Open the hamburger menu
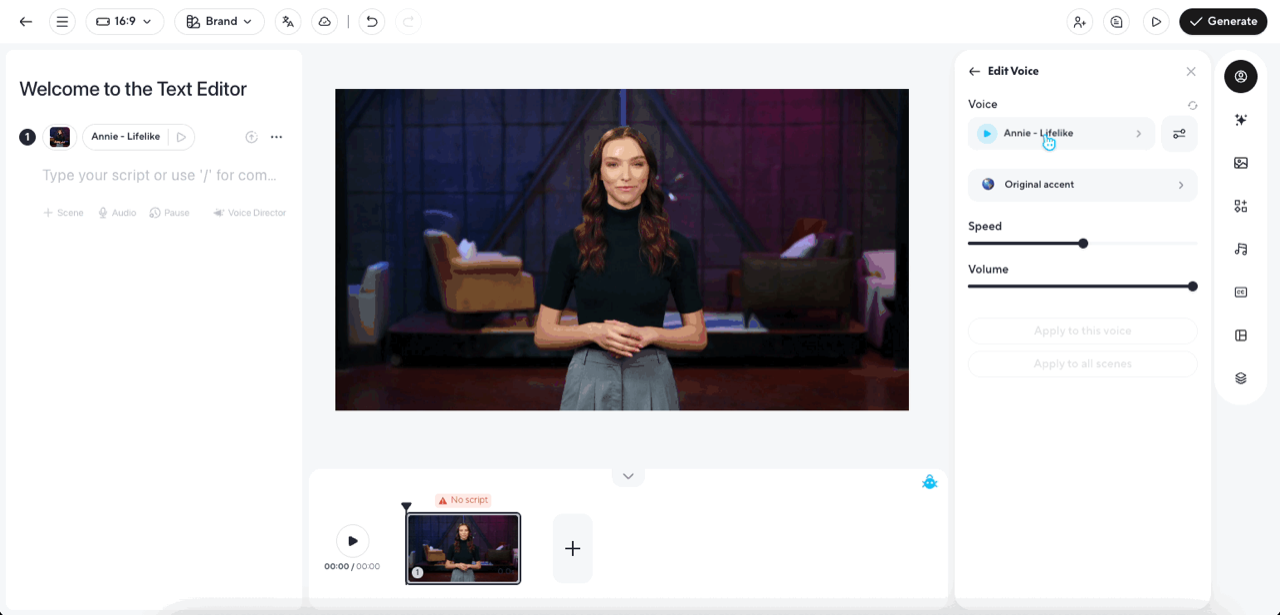 coord(62,21)
